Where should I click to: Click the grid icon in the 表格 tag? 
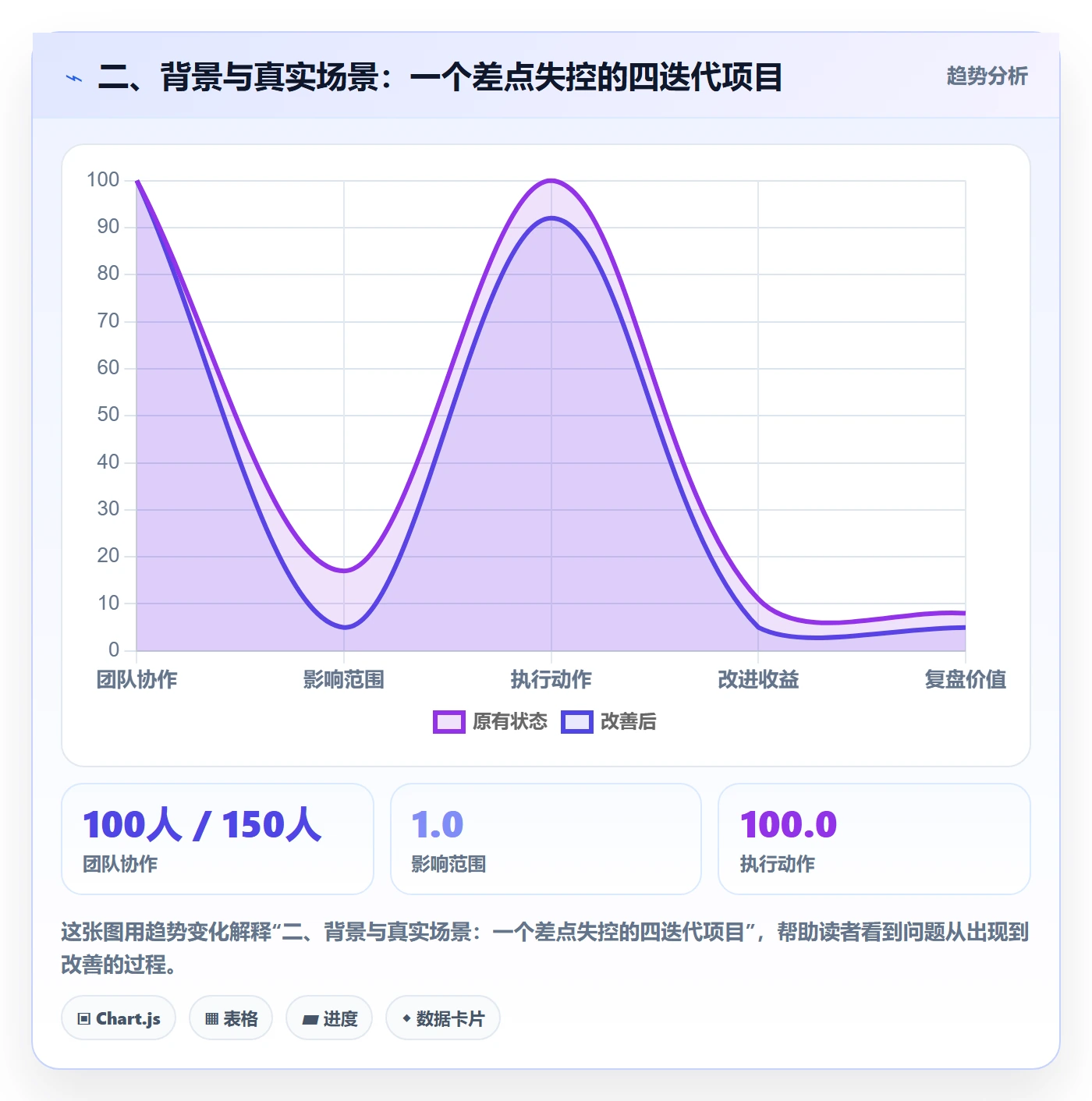click(211, 1018)
